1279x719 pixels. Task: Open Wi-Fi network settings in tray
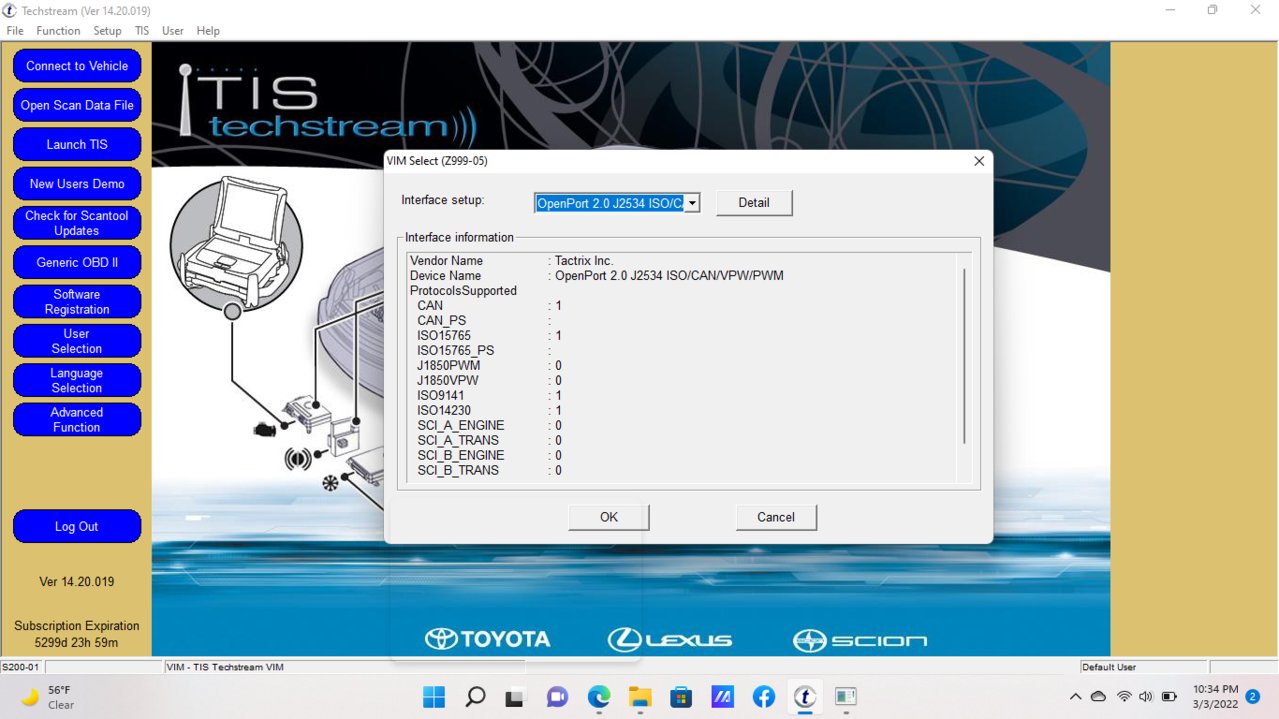pos(1124,696)
